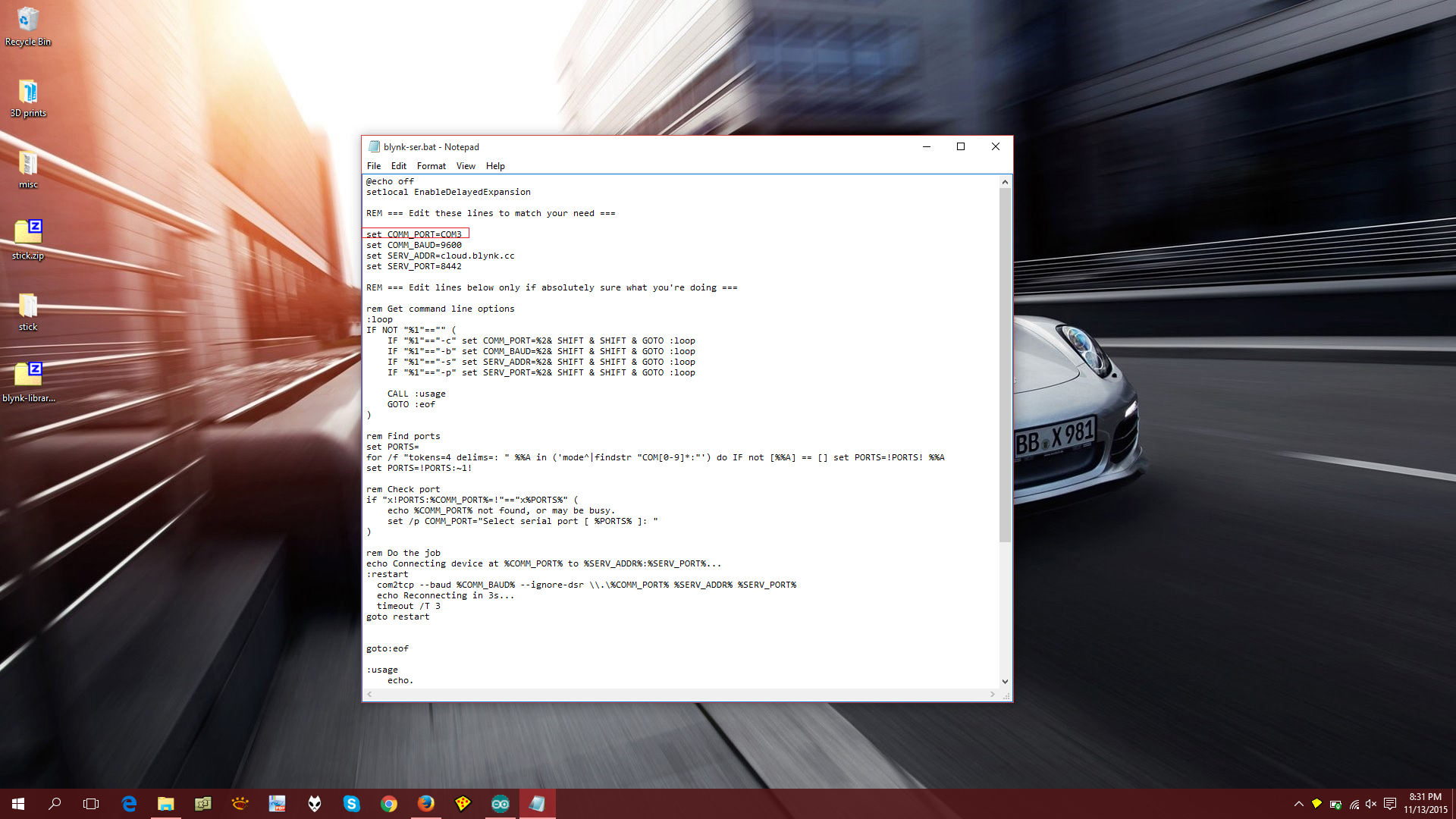Open the puzzle-piece app in taskbar
Screen dimensions: 1456x819
tap(202, 804)
